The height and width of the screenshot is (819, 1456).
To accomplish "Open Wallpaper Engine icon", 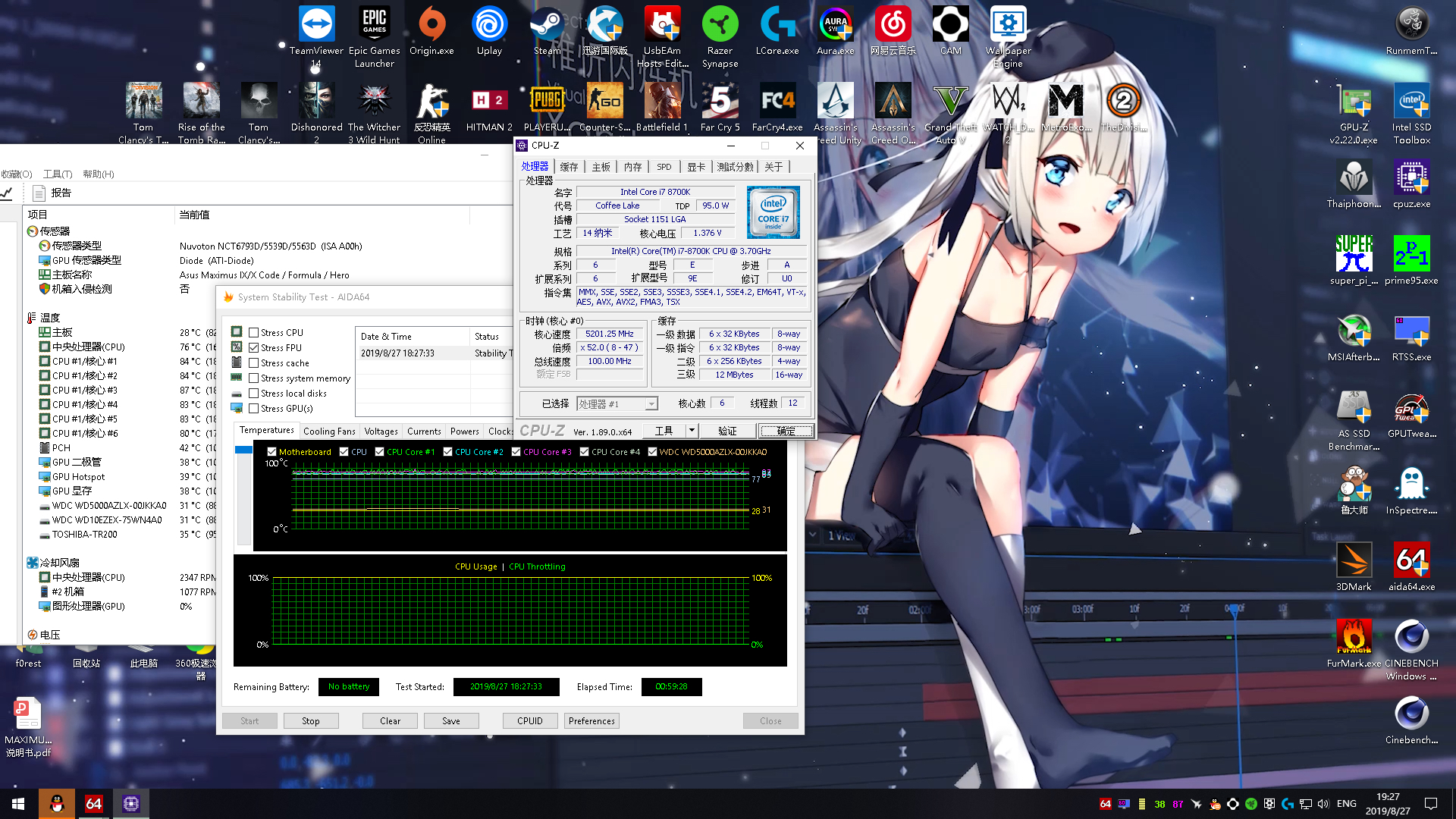I will pyautogui.click(x=1008, y=36).
